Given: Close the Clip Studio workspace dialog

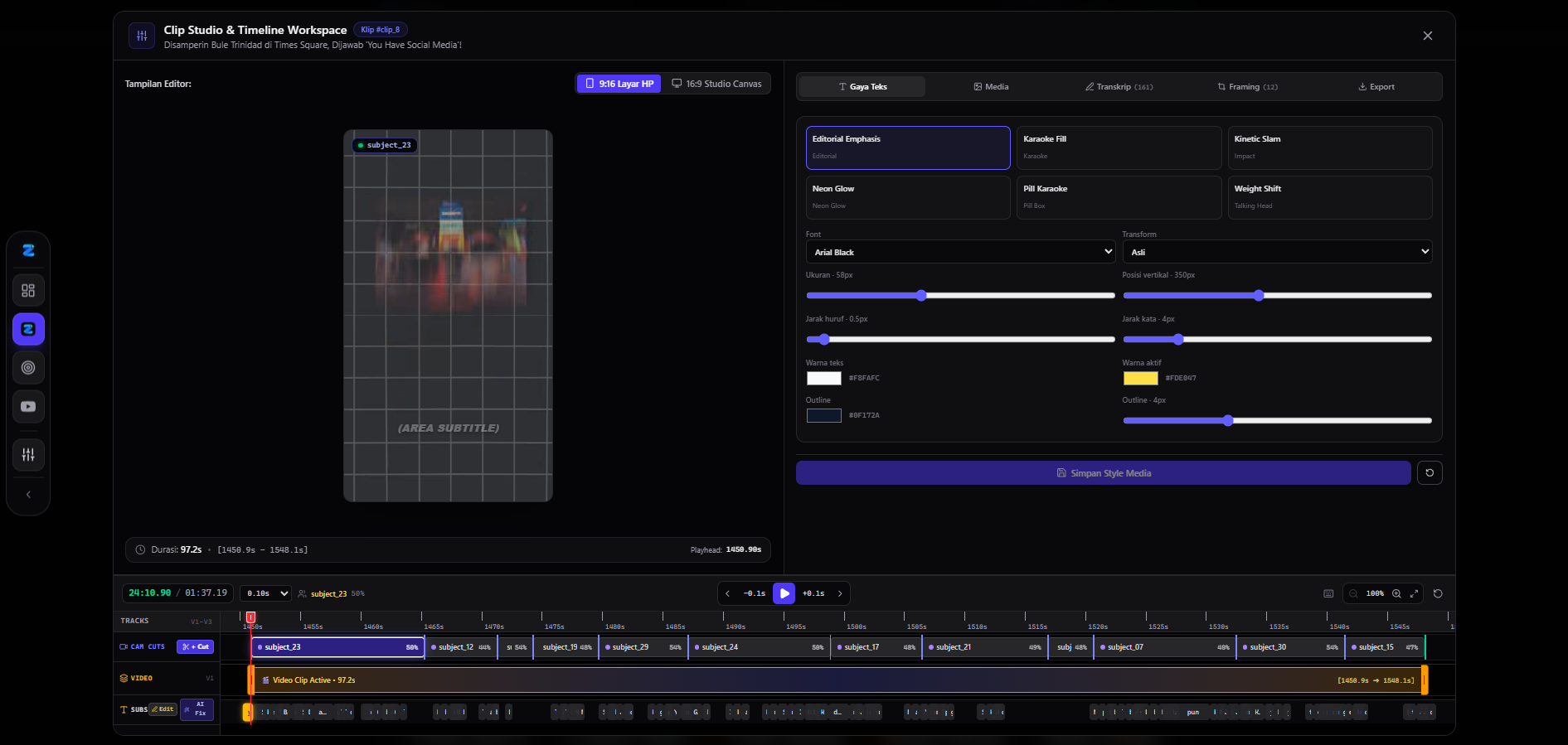Looking at the screenshot, I should point(1427,36).
